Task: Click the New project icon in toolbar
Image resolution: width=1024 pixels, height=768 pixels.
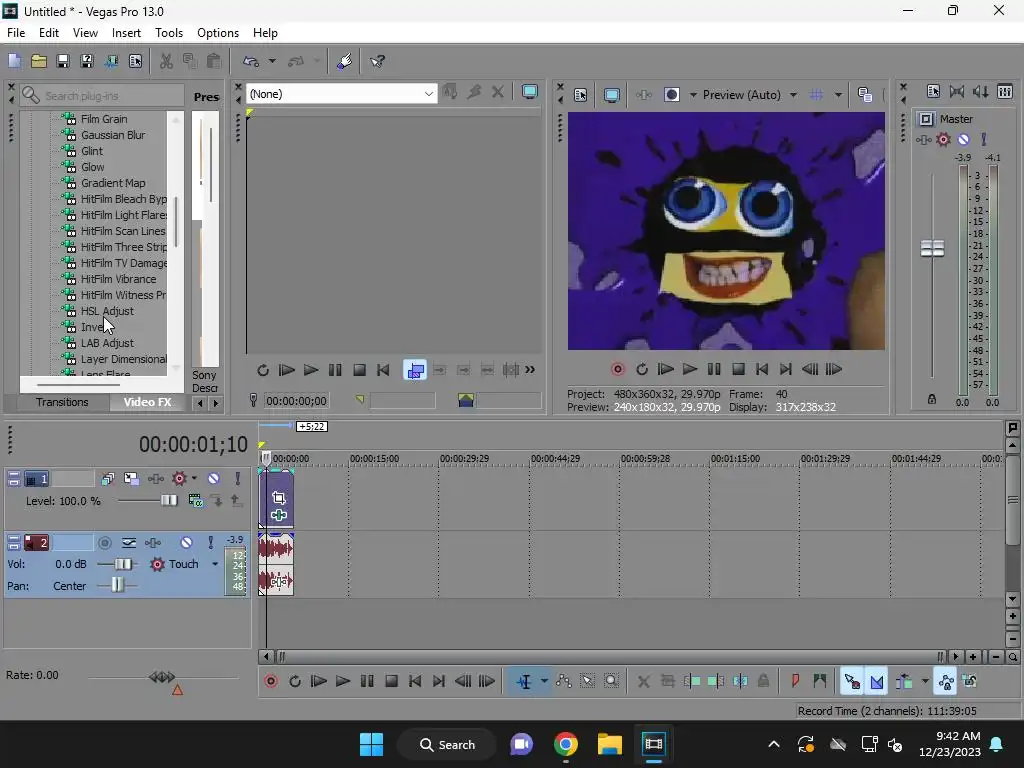Action: 14,61
